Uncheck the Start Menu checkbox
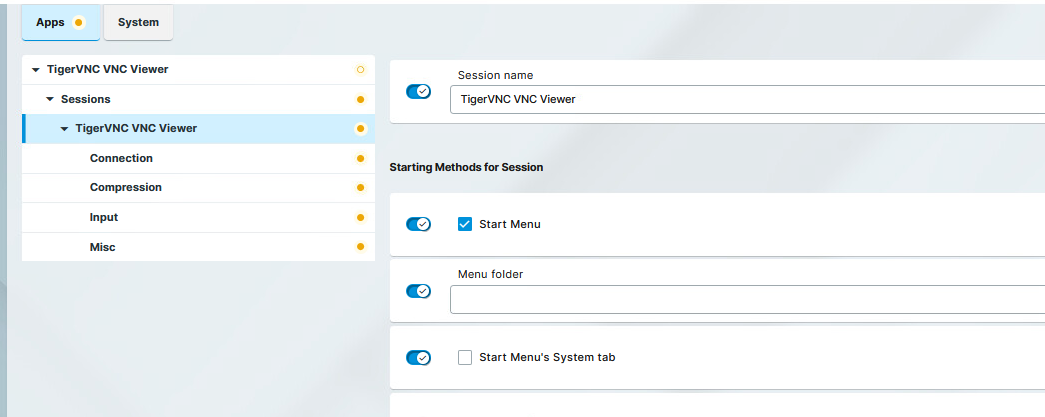This screenshot has height=417, width=1045. pyautogui.click(x=465, y=224)
